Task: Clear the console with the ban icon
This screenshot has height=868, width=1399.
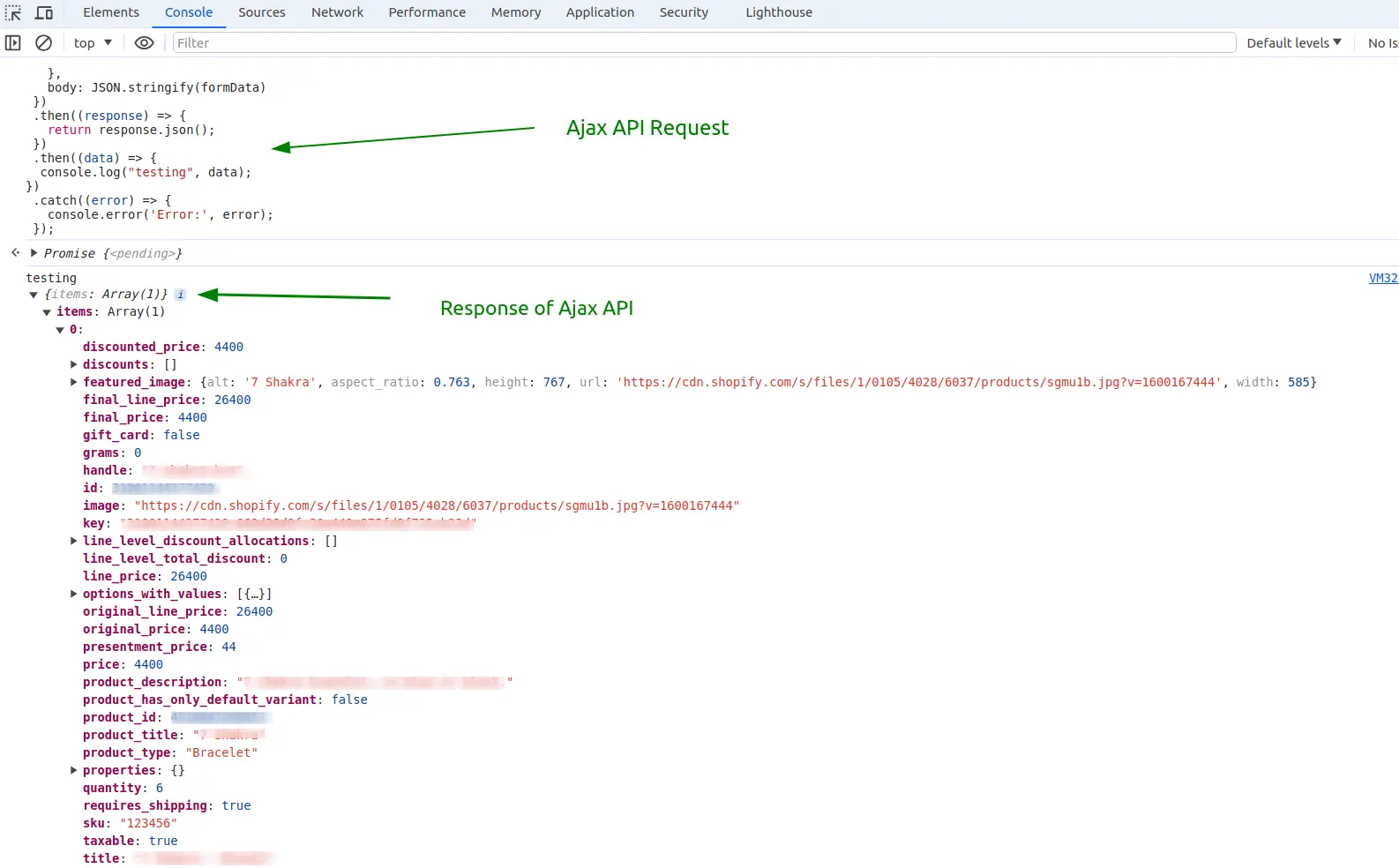Action: 43,43
